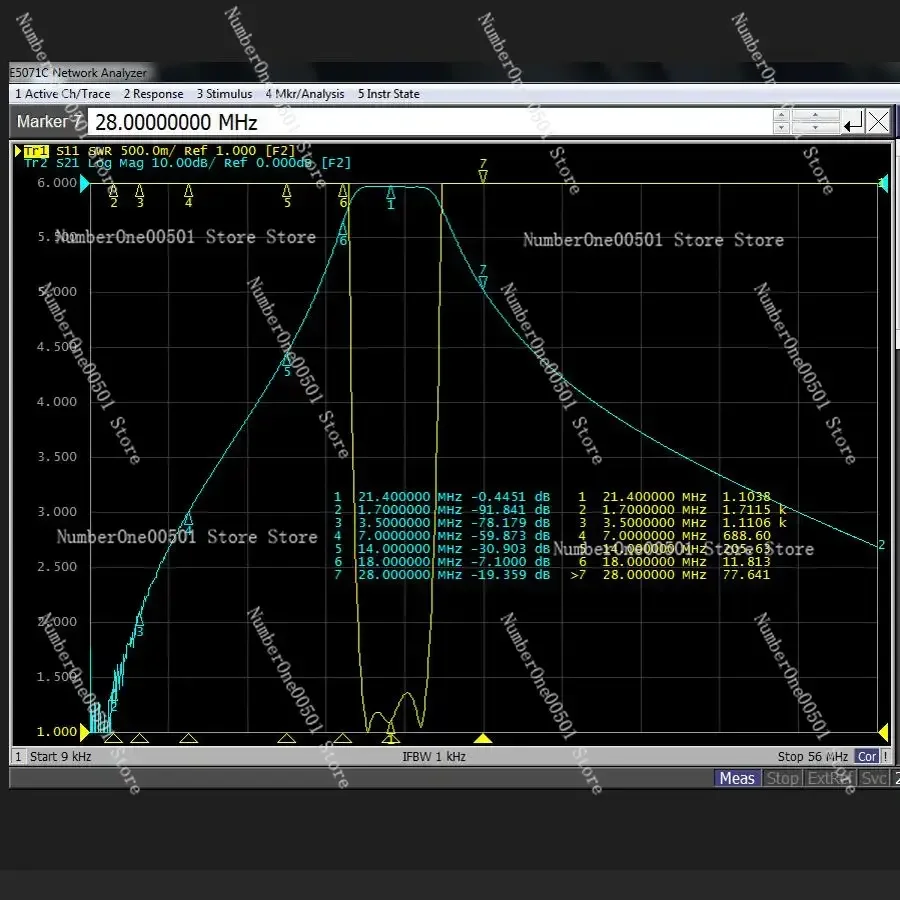The height and width of the screenshot is (900, 900).
Task: Click the yellow active-trace arrow beside Tr1
Action: tap(18, 151)
